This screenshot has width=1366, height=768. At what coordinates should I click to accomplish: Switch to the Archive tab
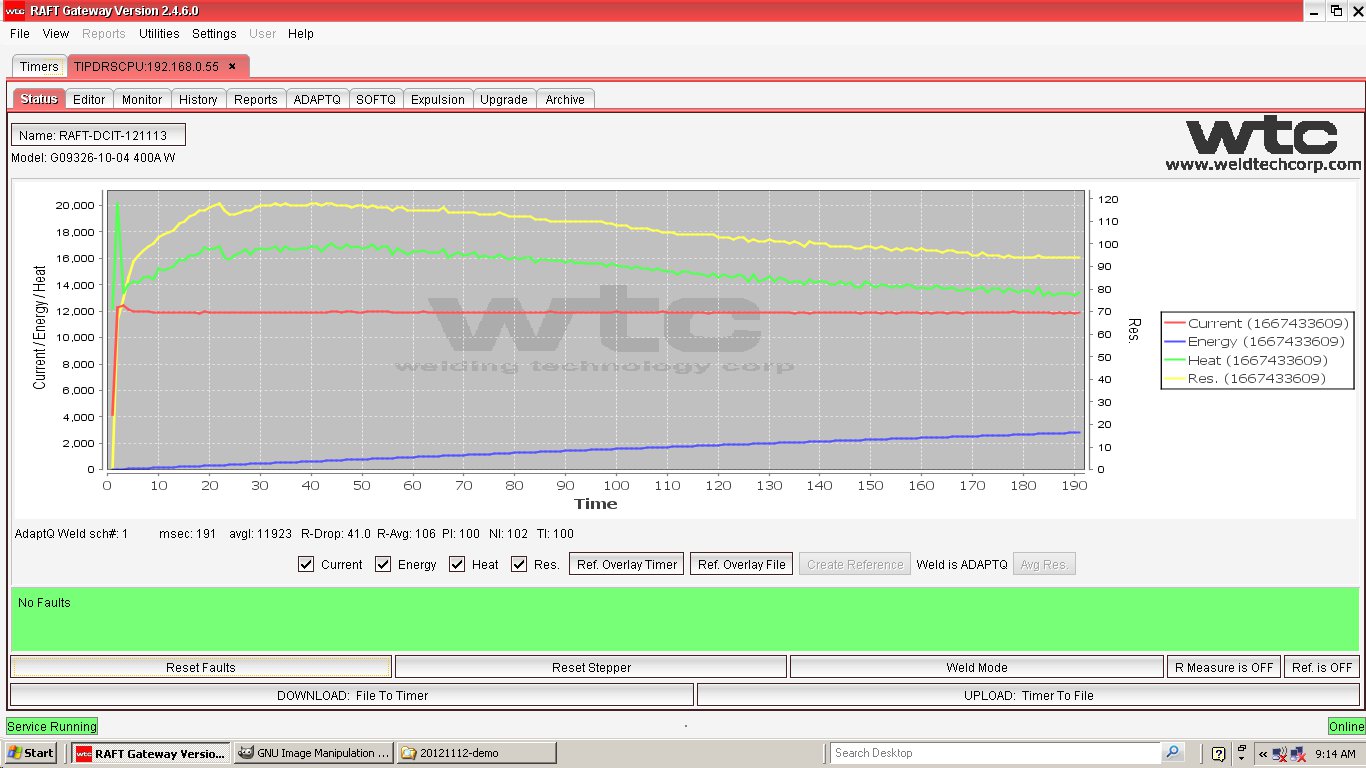[565, 99]
